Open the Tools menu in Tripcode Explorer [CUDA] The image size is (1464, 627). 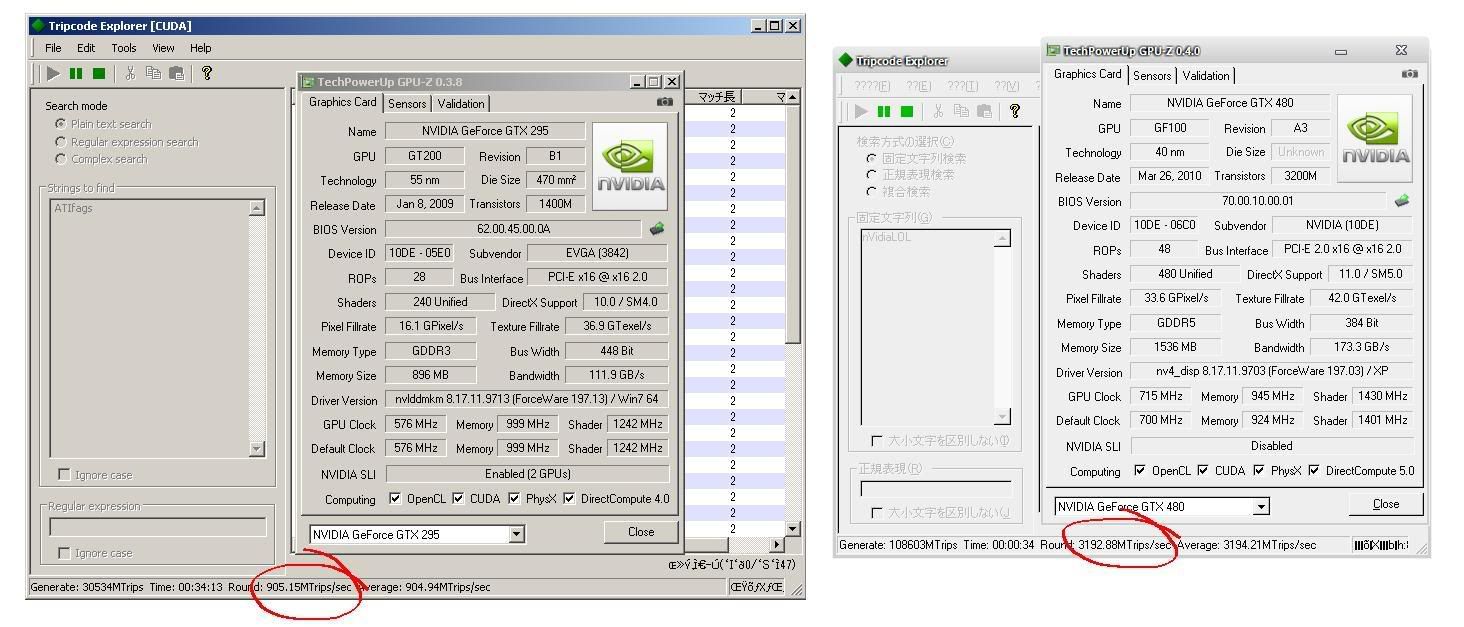(x=124, y=48)
